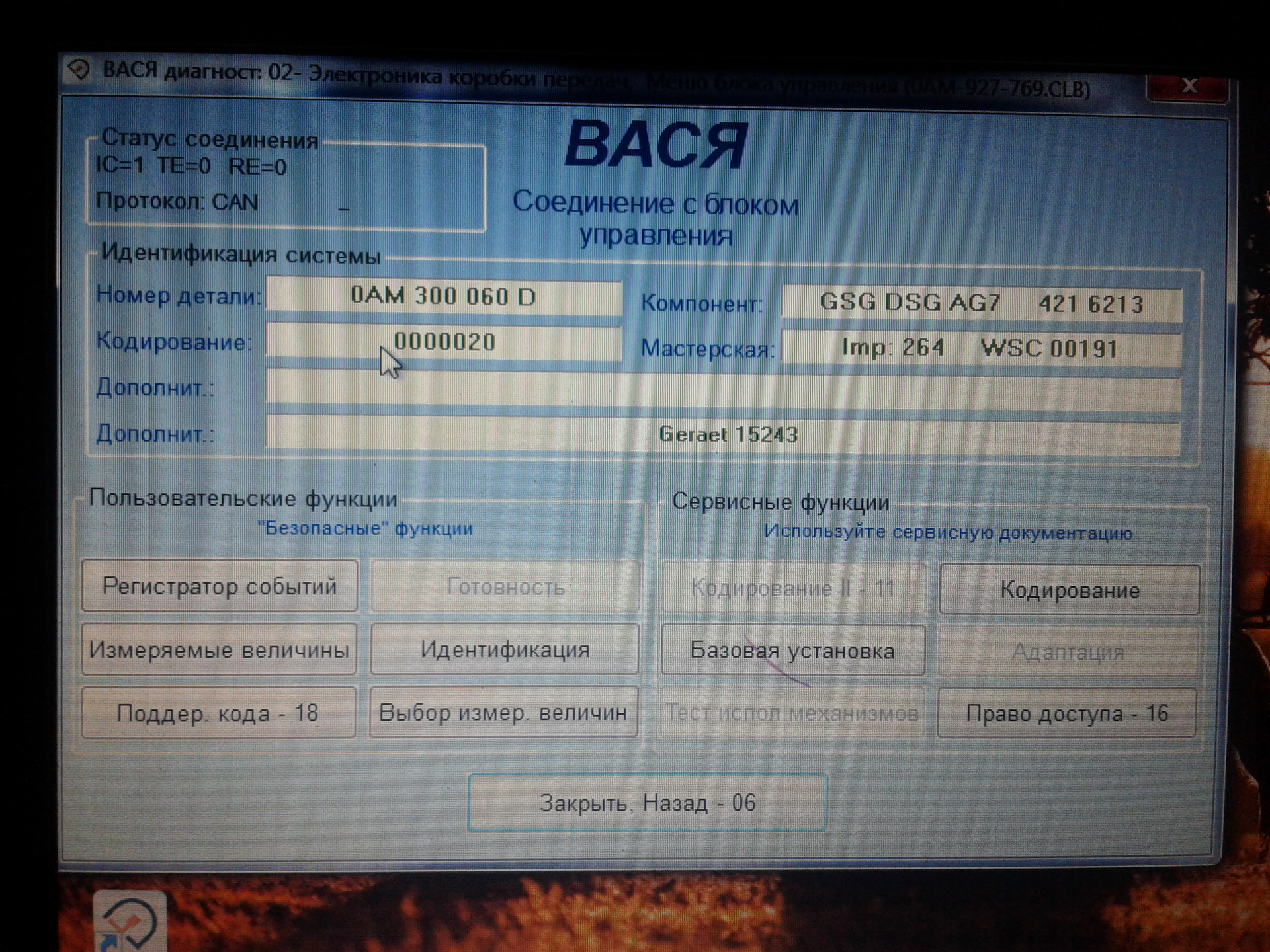Click greyed Тест испол механизмов button

(792, 713)
